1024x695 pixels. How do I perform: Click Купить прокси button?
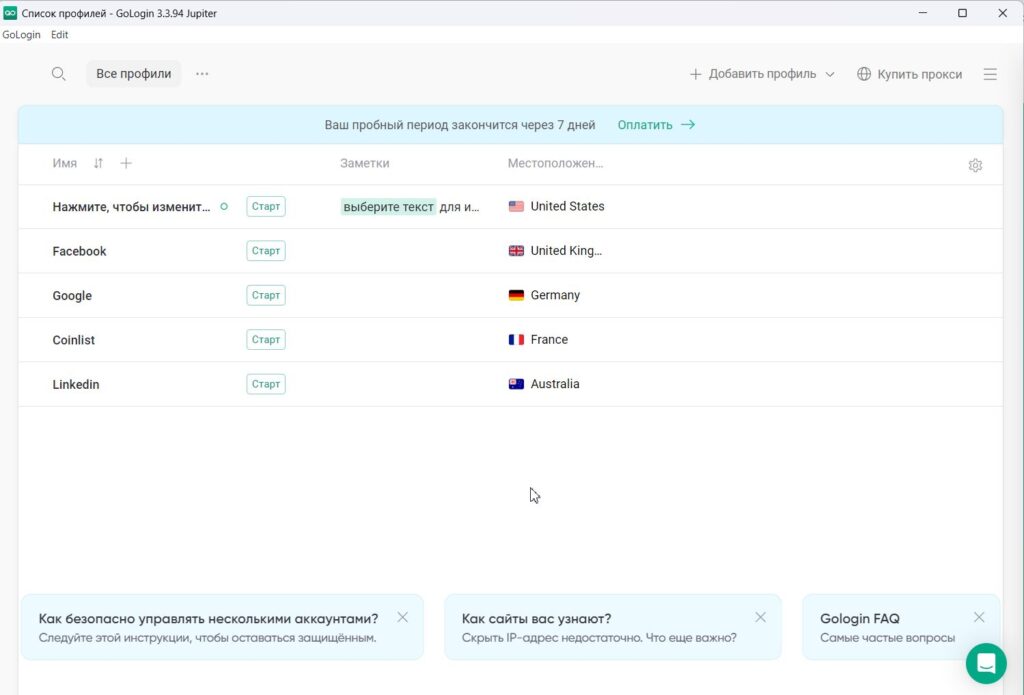910,74
